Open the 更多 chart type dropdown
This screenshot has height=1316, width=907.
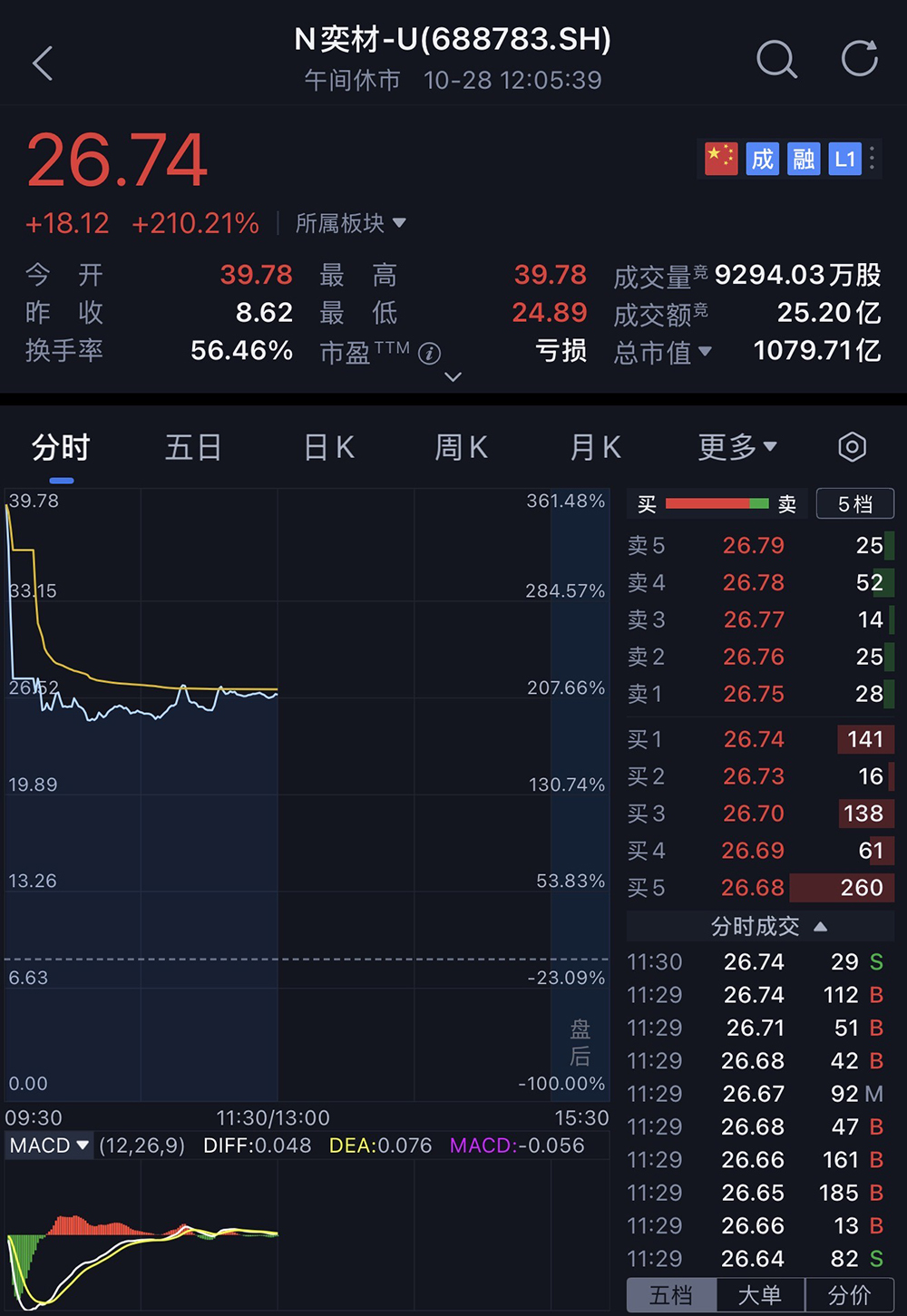pyautogui.click(x=736, y=446)
